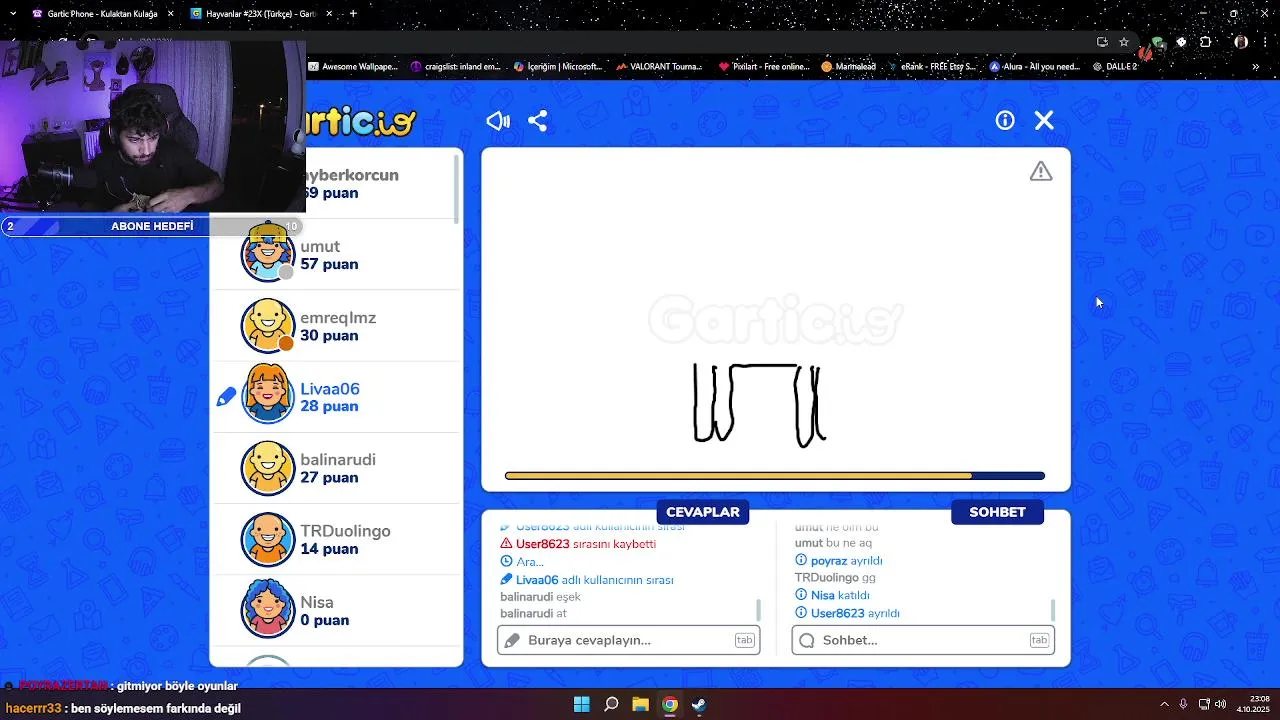Image resolution: width=1280 pixels, height=720 pixels.
Task: Leave the room with the X icon
Action: [1044, 120]
